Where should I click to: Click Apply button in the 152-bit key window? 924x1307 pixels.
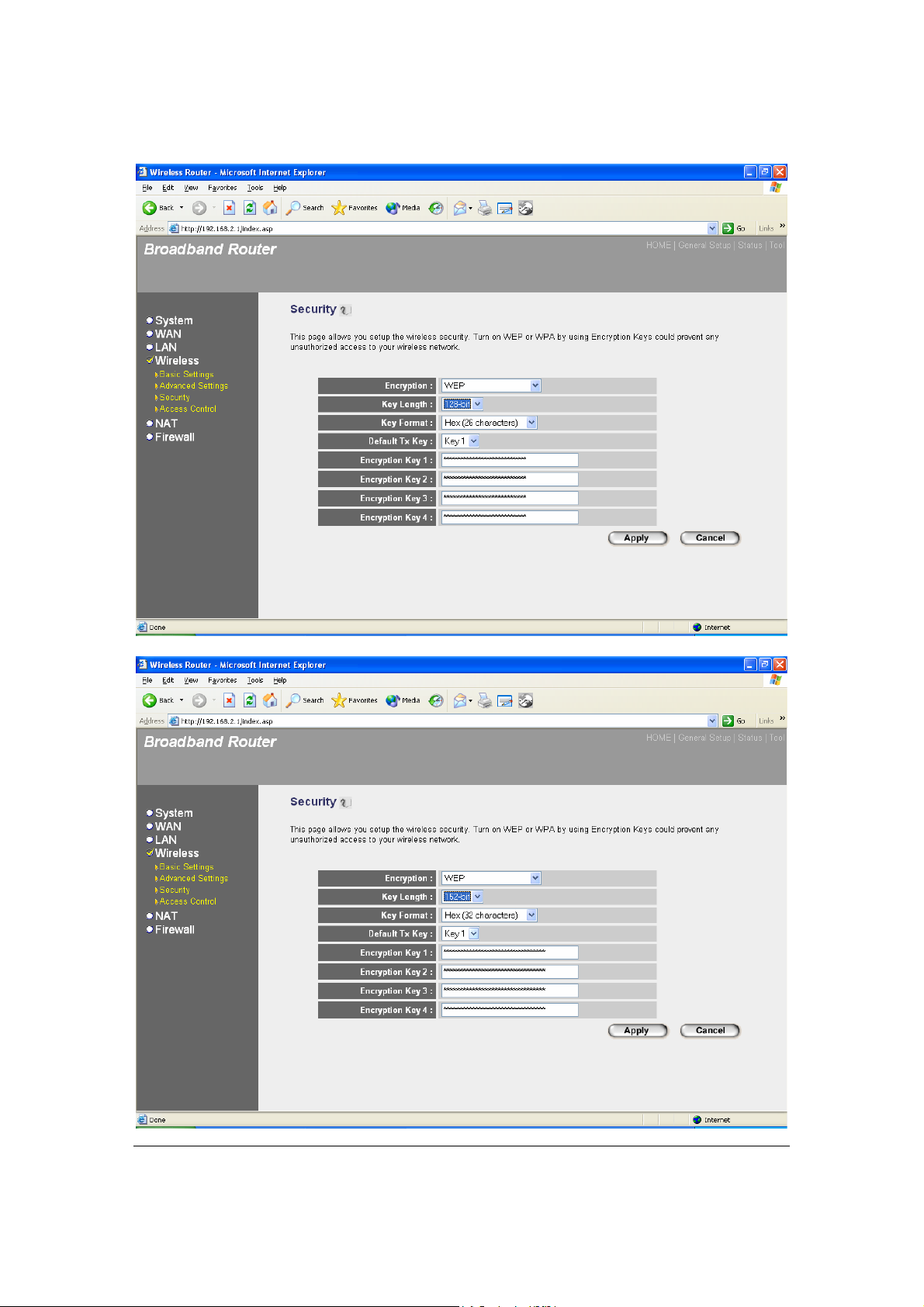point(637,1031)
